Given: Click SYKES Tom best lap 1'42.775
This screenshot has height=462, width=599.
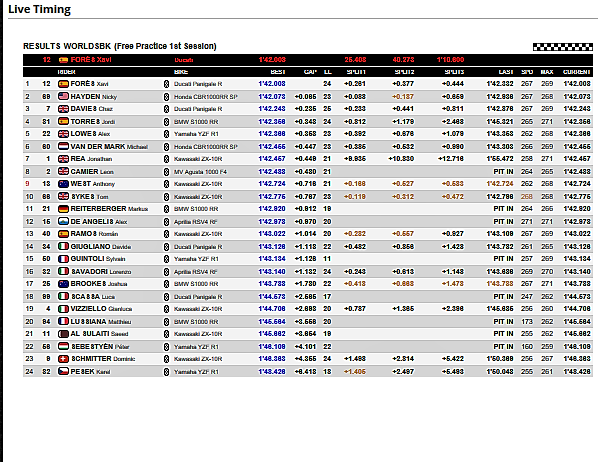Looking at the screenshot, I should pyautogui.click(x=272, y=196).
